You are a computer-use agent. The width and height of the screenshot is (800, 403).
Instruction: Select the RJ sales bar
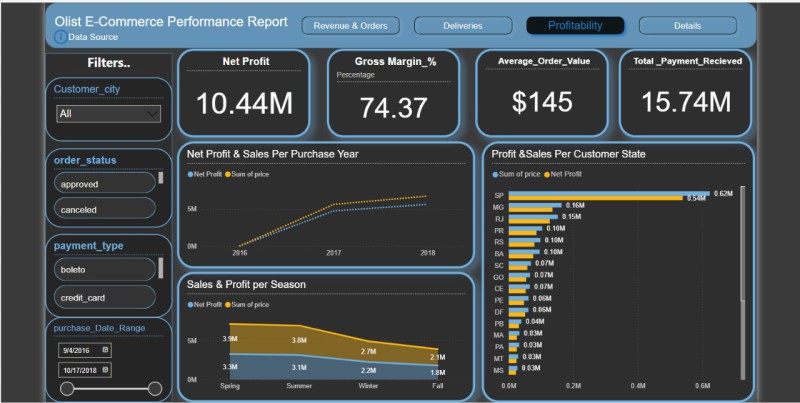[x=533, y=217]
